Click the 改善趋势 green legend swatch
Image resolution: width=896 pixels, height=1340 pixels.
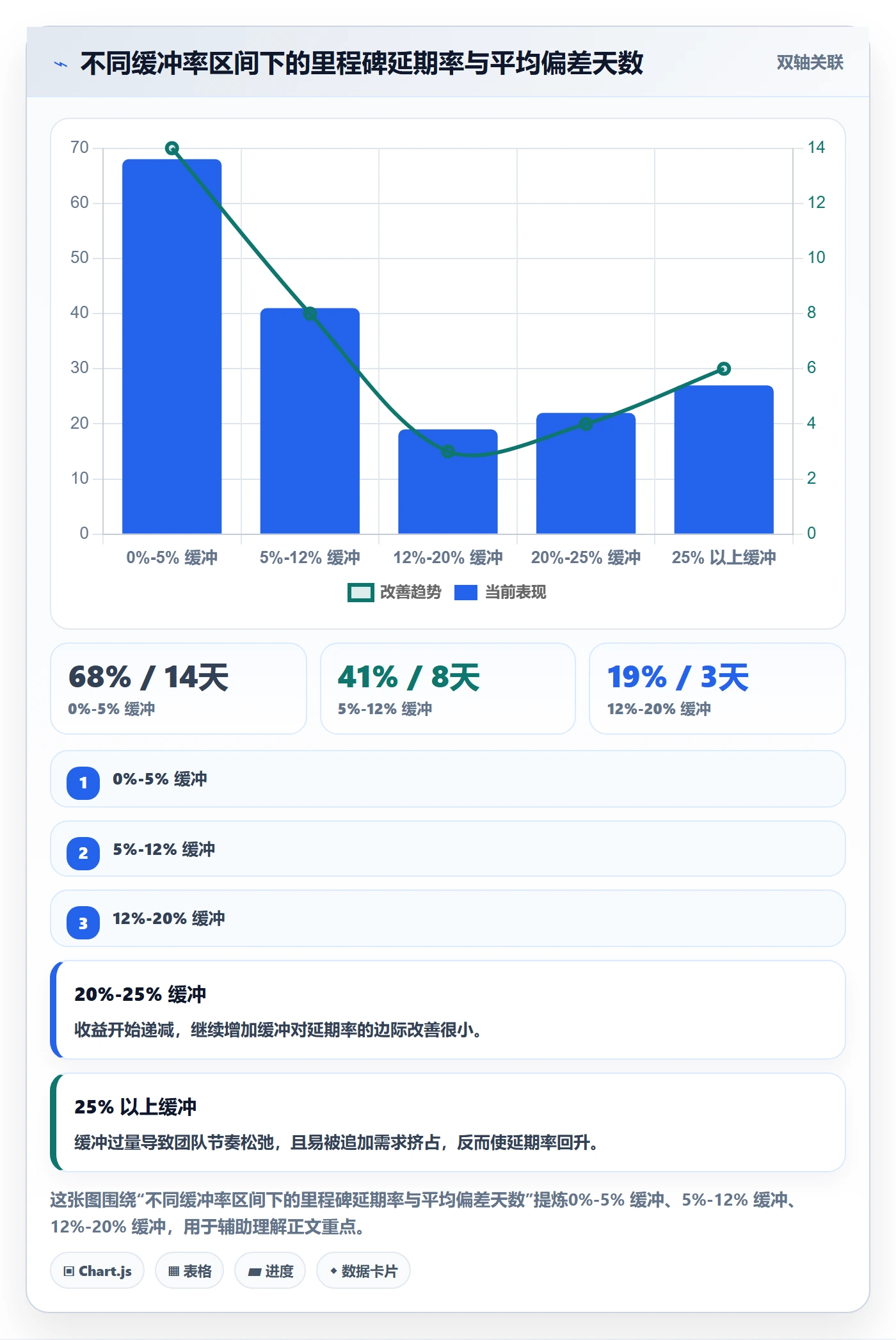[x=360, y=593]
